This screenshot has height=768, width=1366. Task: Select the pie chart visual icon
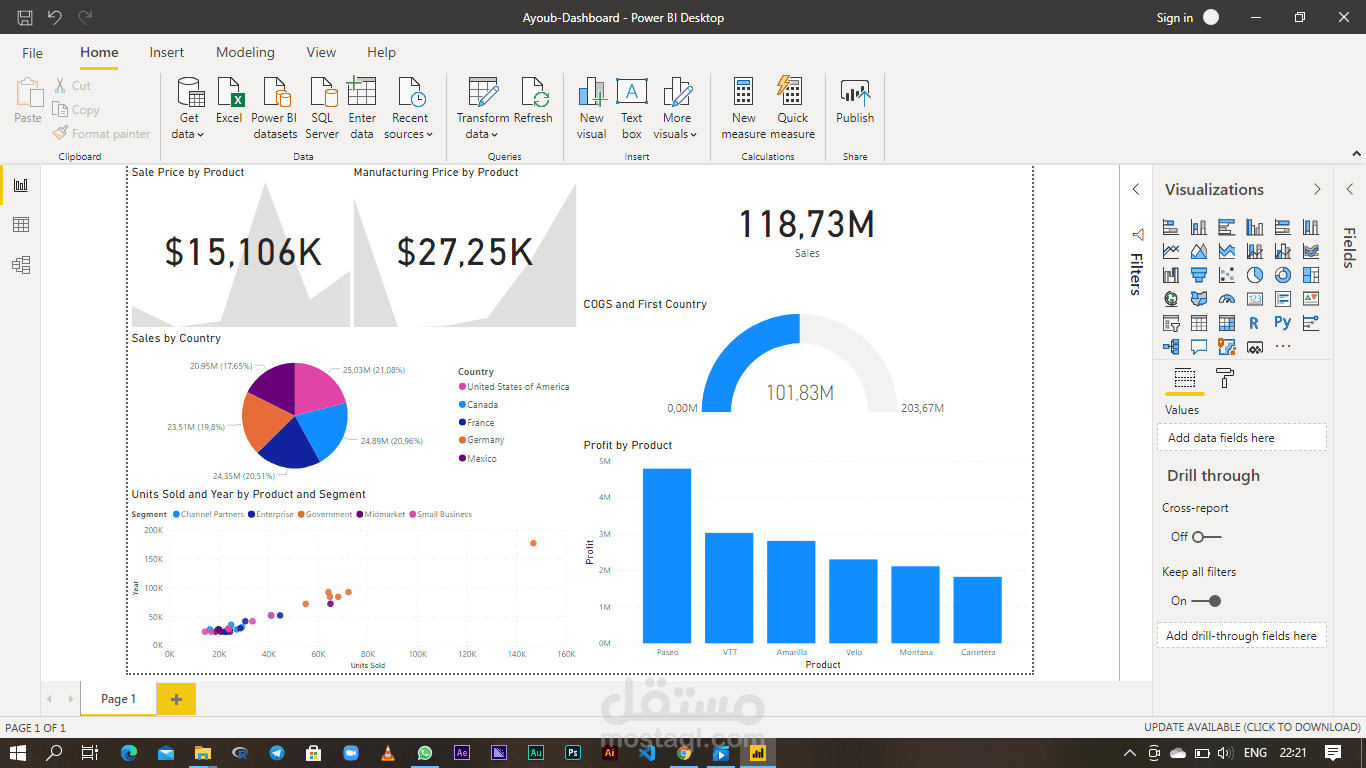(x=1255, y=275)
